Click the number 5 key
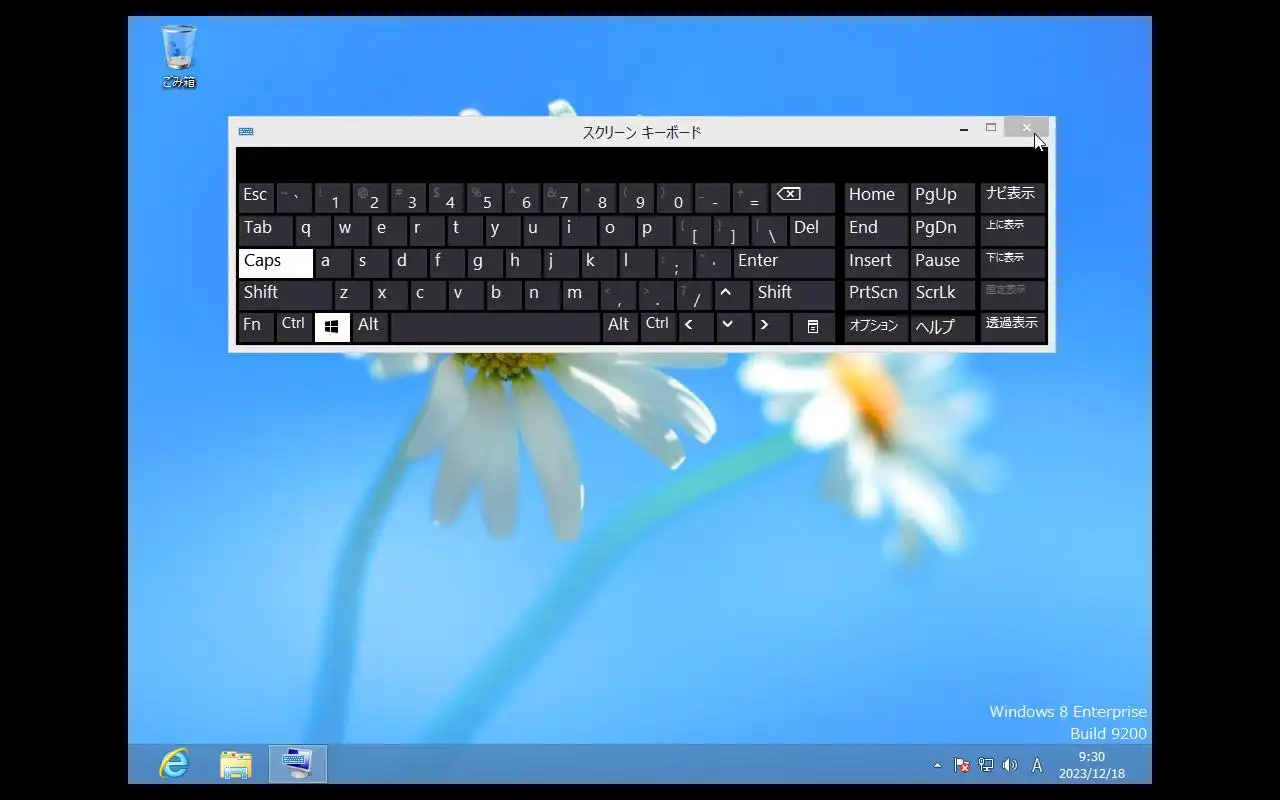The height and width of the screenshot is (800, 1280). [484, 197]
